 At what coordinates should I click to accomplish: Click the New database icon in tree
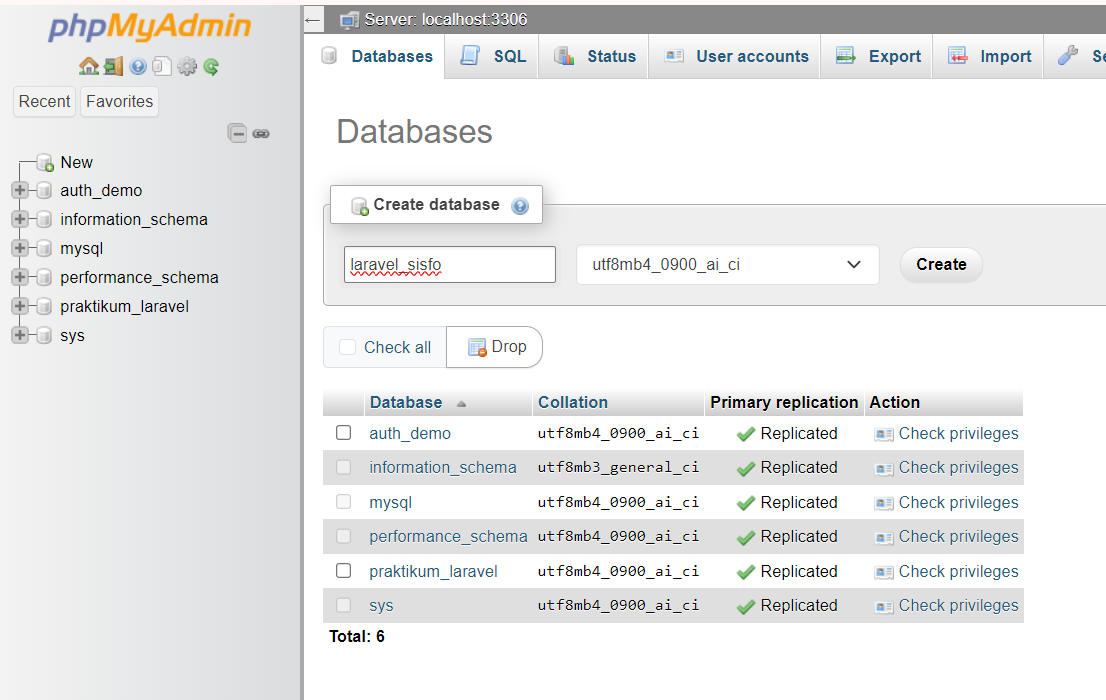[45, 162]
